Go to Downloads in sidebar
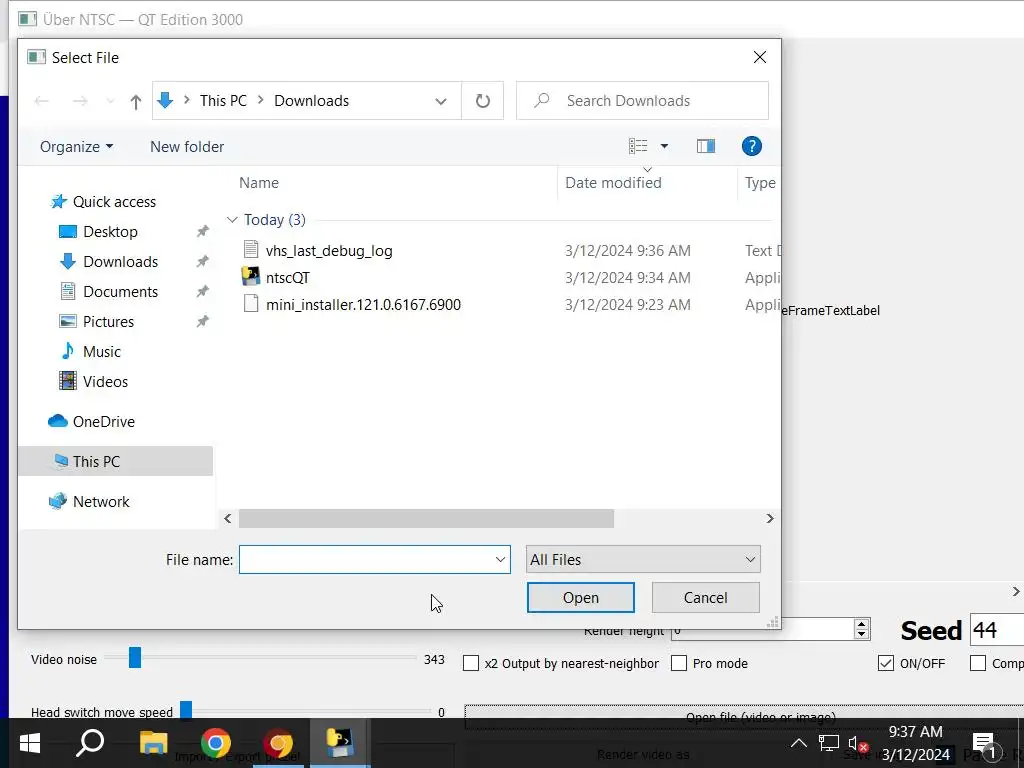This screenshot has width=1024, height=768. coord(120,262)
